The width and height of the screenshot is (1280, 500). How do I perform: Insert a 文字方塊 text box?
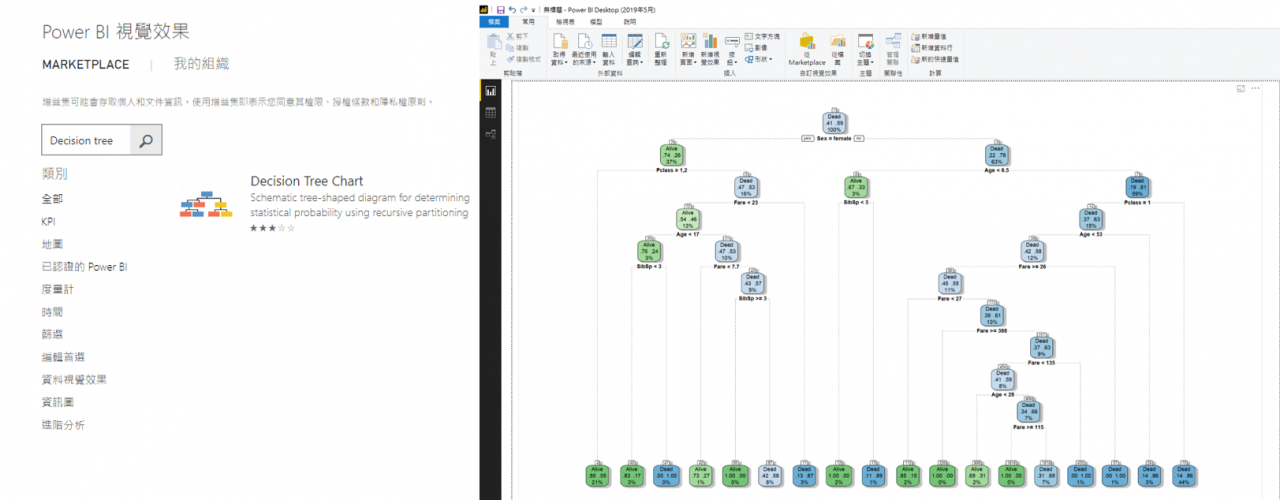(x=761, y=36)
